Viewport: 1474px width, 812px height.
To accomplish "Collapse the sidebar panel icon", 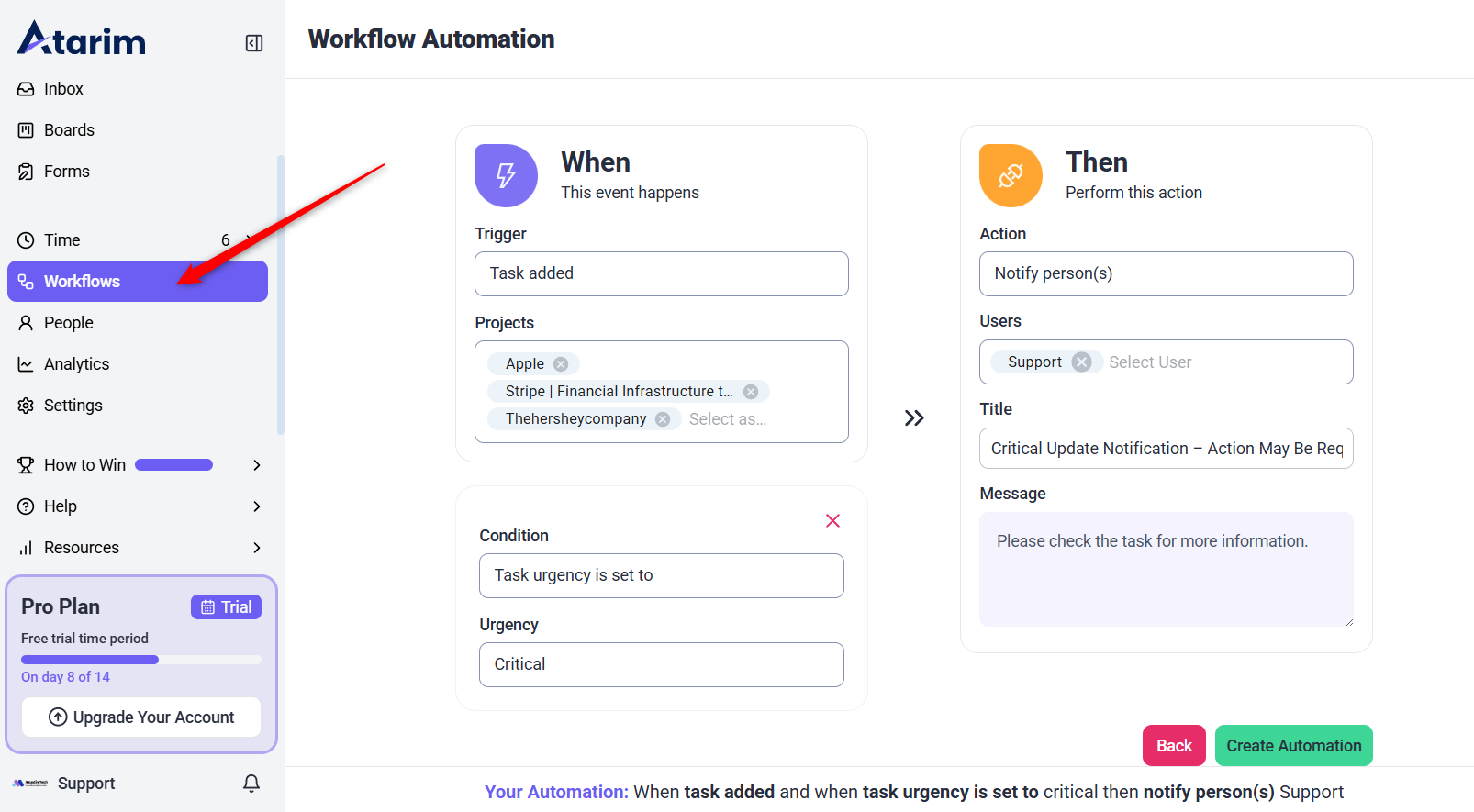I will coord(254,43).
